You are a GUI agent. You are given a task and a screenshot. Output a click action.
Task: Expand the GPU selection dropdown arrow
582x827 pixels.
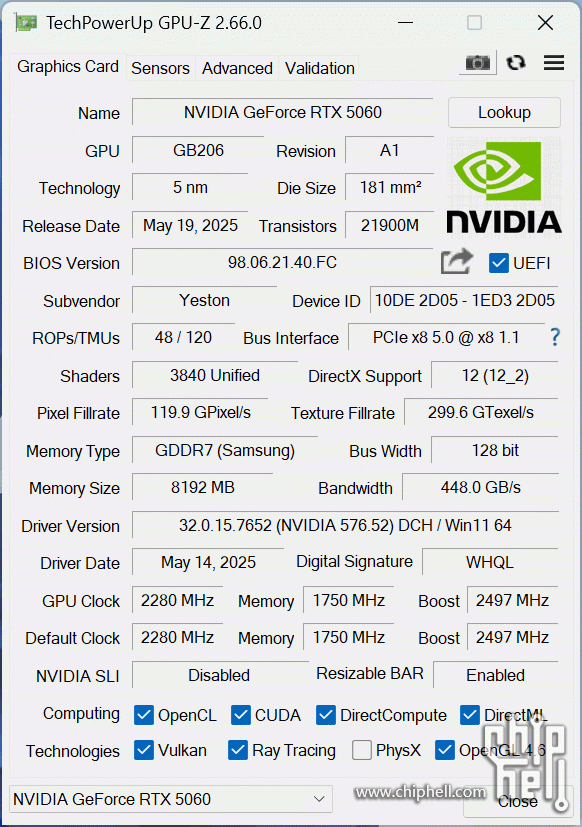tap(319, 799)
